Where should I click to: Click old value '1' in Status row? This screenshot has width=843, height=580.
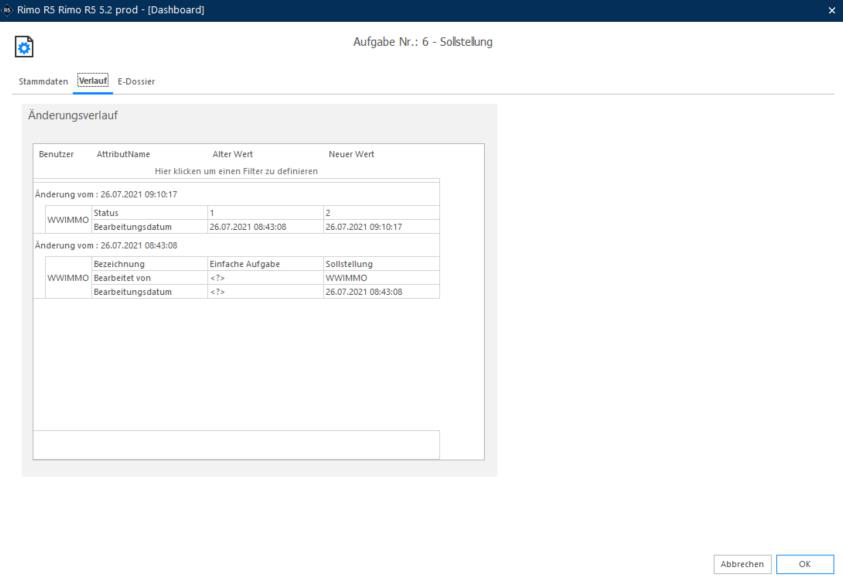[266, 213]
